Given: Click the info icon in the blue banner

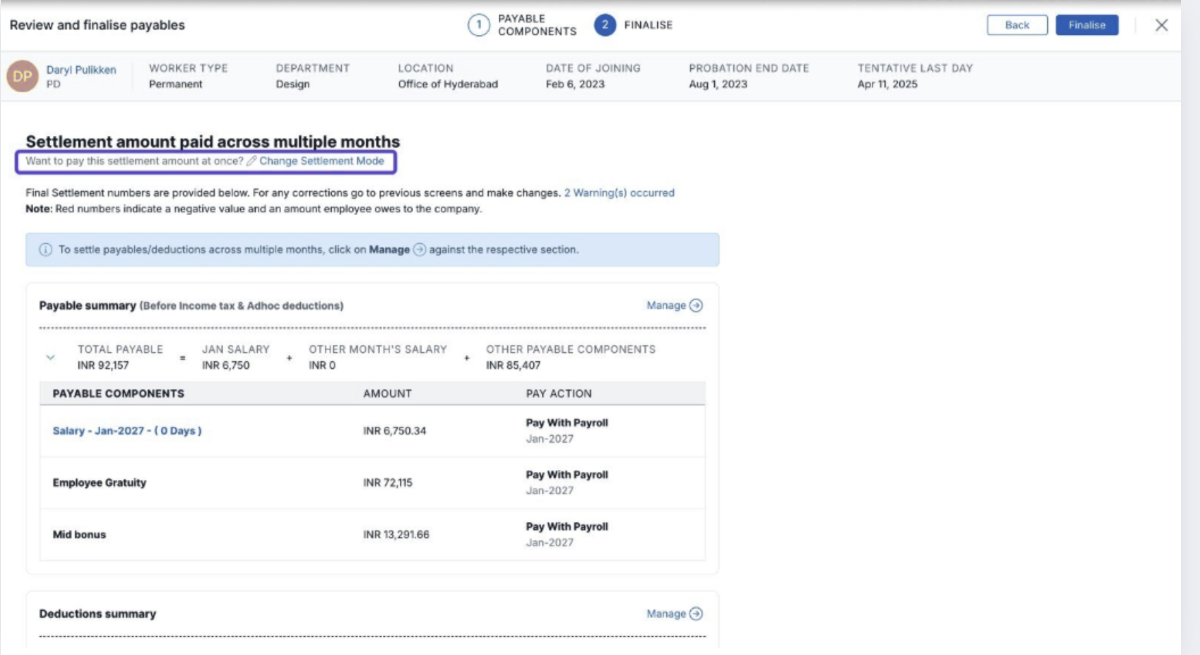Looking at the screenshot, I should (45, 250).
